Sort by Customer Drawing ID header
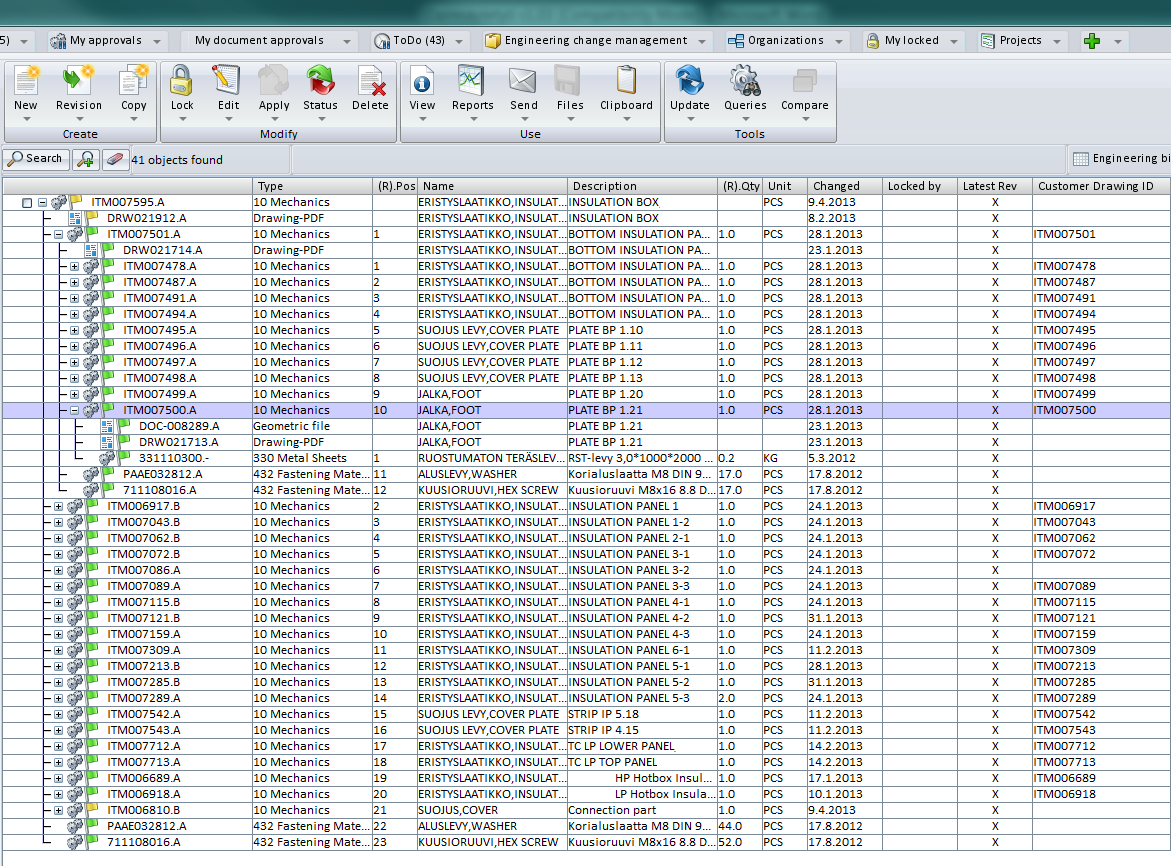 tap(1102, 186)
